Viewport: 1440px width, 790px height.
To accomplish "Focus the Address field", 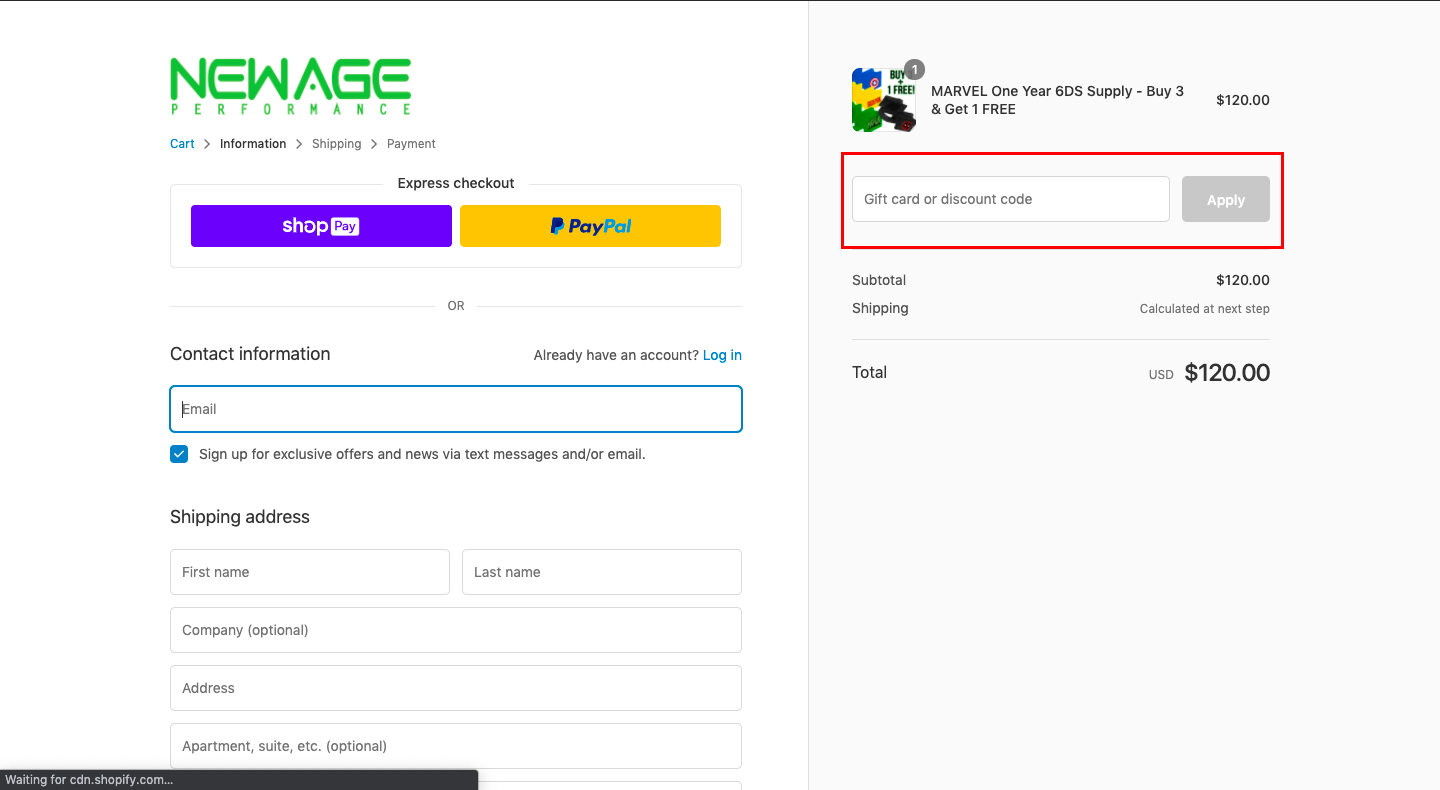I will click(456, 688).
